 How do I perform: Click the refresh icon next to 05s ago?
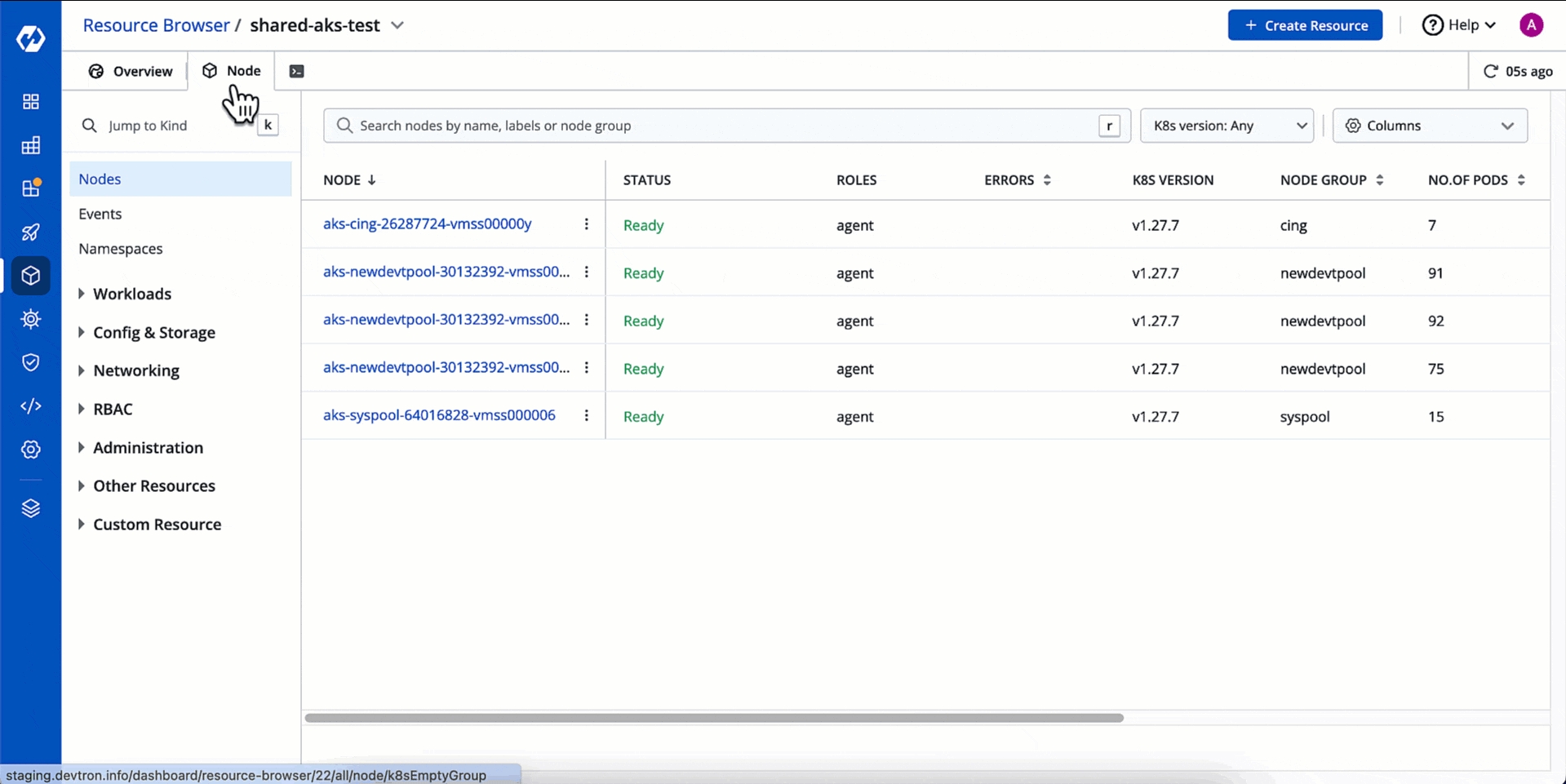tap(1490, 71)
